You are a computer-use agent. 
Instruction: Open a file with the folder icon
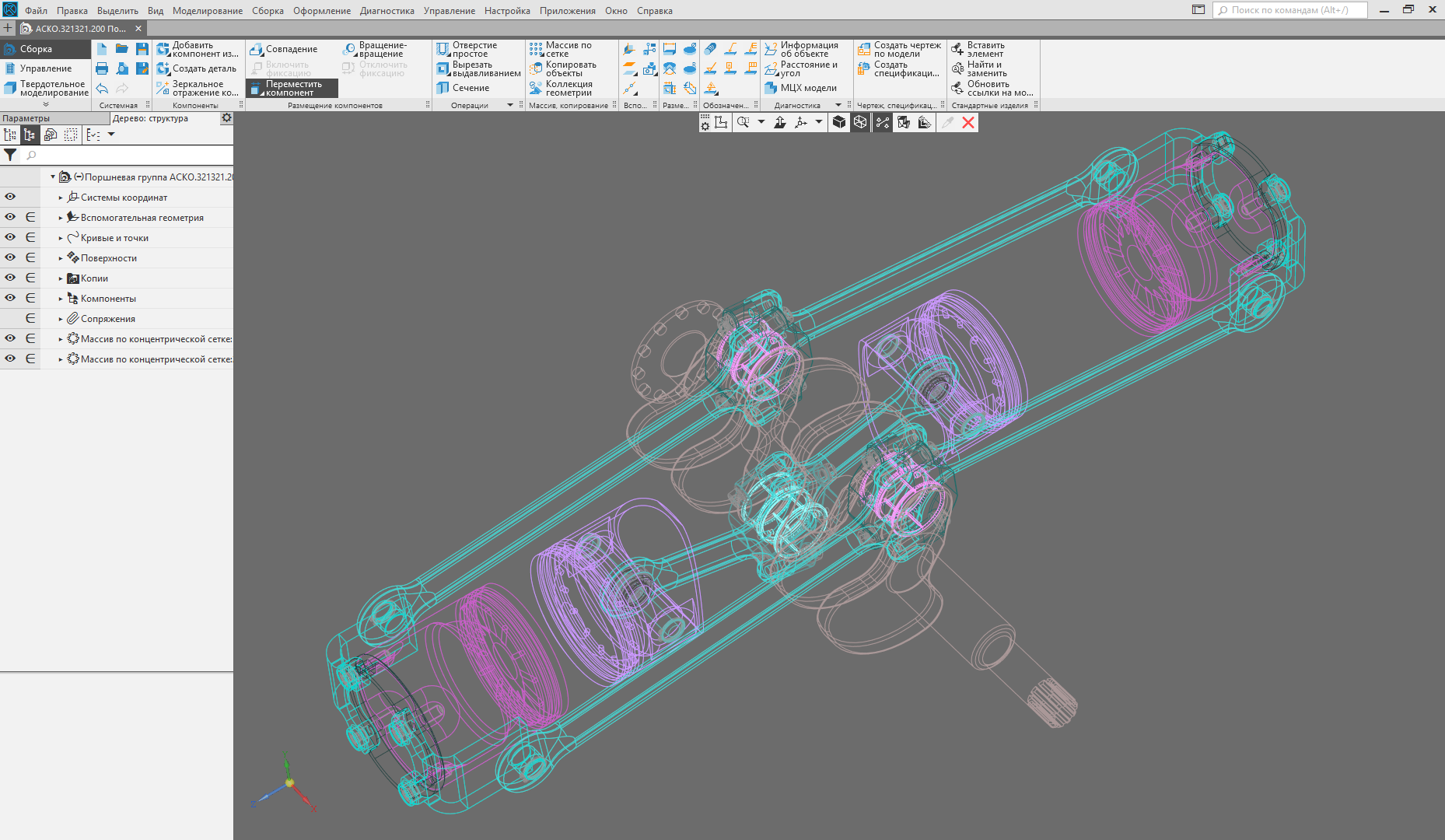pyautogui.click(x=122, y=49)
